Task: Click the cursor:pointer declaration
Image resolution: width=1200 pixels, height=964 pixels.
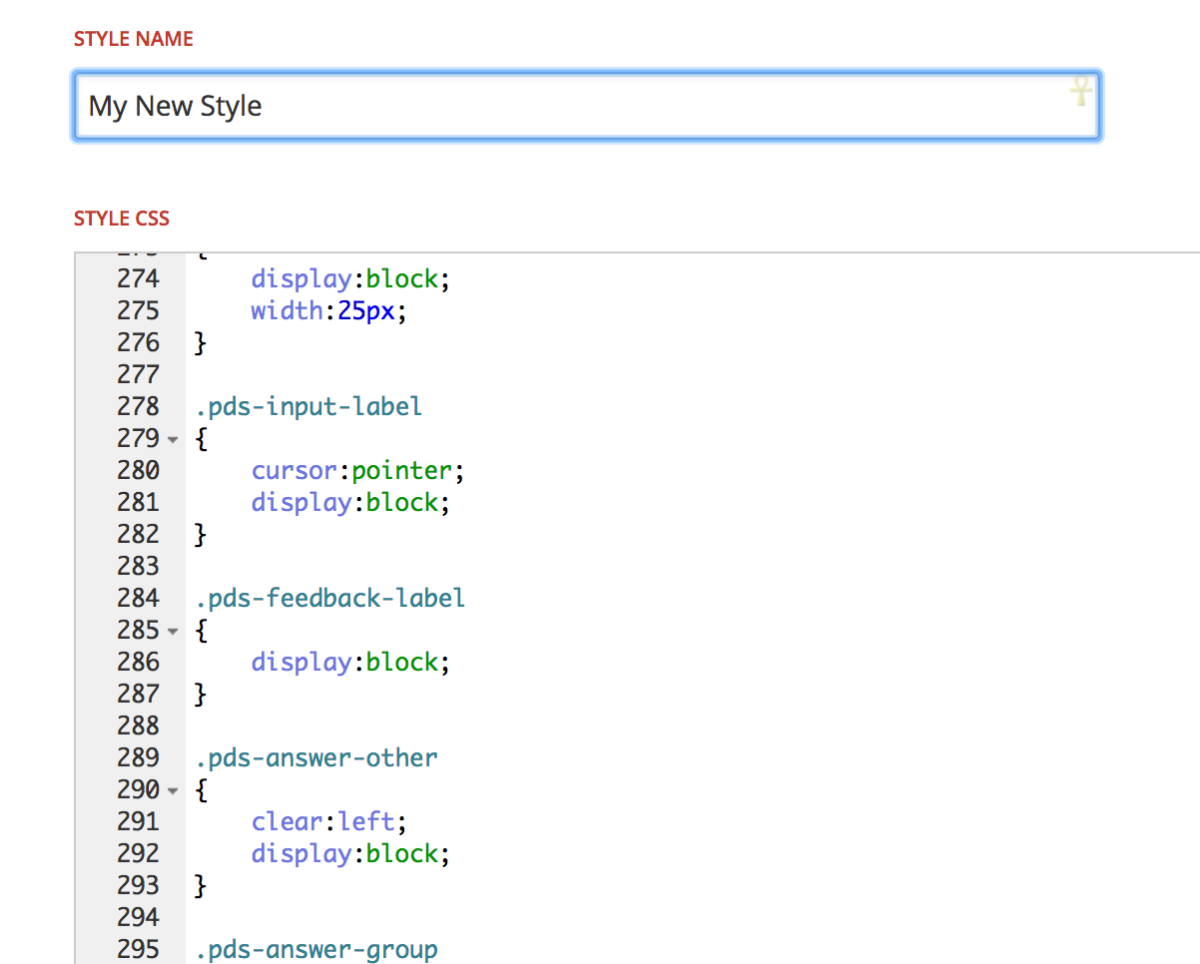Action: coord(358,470)
